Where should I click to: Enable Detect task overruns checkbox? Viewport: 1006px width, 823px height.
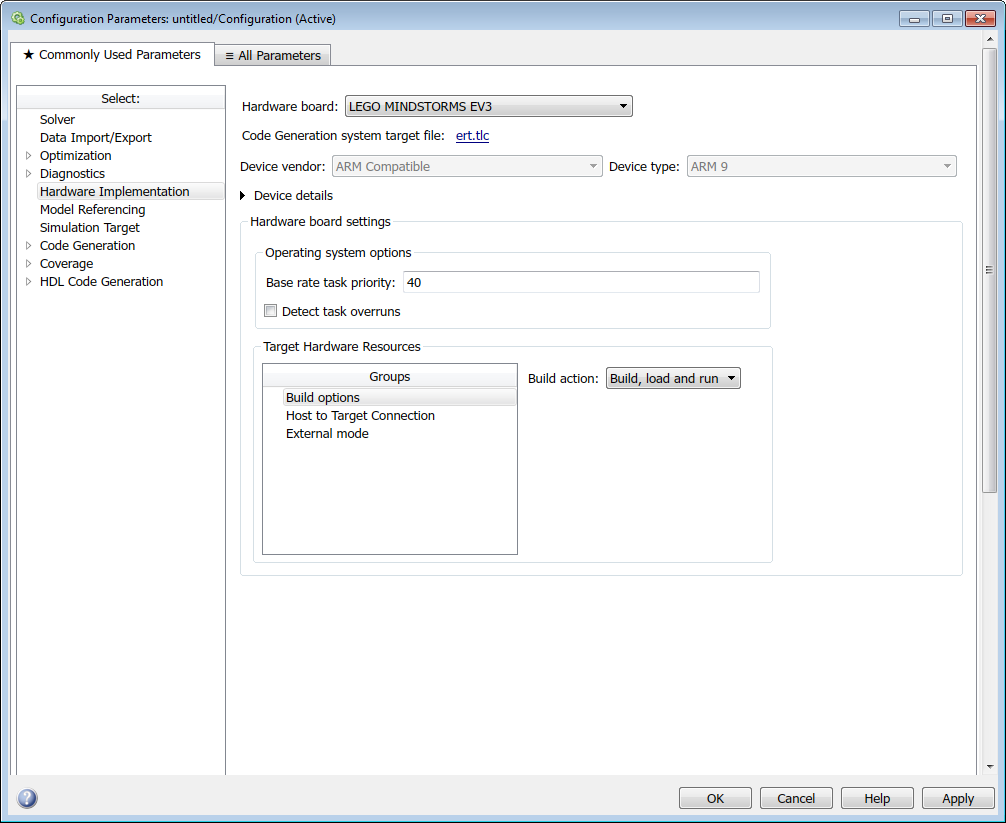271,311
